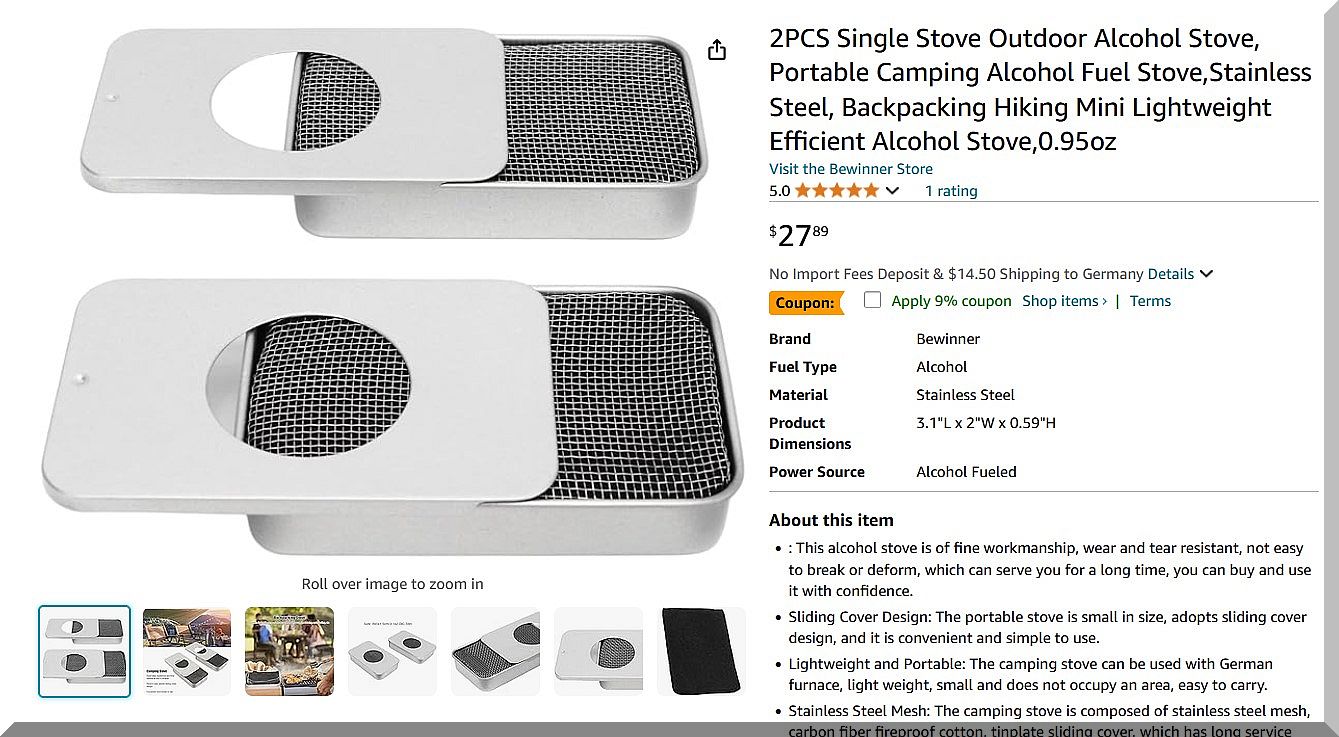Click the share icon above the product image
Viewport: 1339px width, 737px height.
click(x=717, y=50)
